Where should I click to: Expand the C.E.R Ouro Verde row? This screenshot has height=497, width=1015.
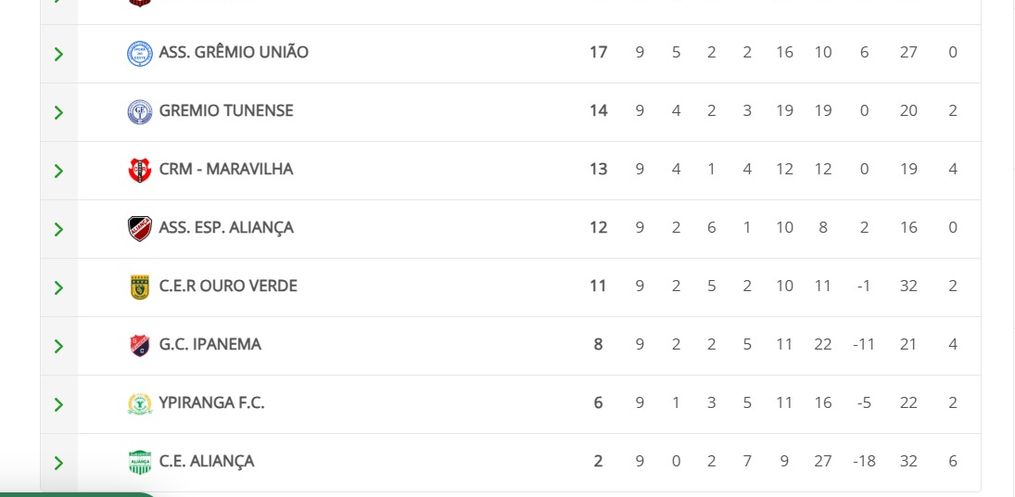coord(58,288)
